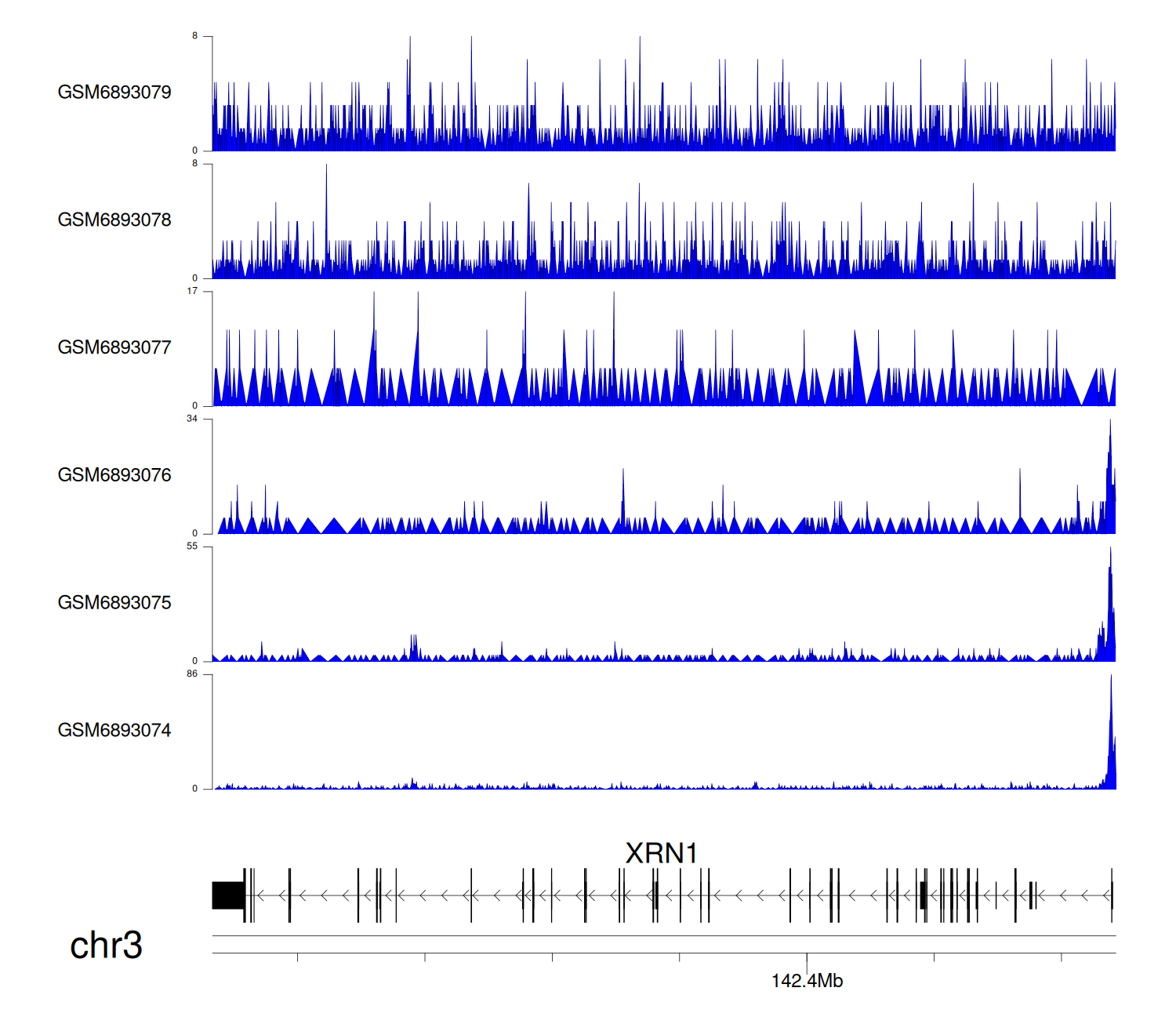This screenshot has height=1035, width=1176.
Task: Click the 142.4Mb axis position label
Action: (x=807, y=981)
